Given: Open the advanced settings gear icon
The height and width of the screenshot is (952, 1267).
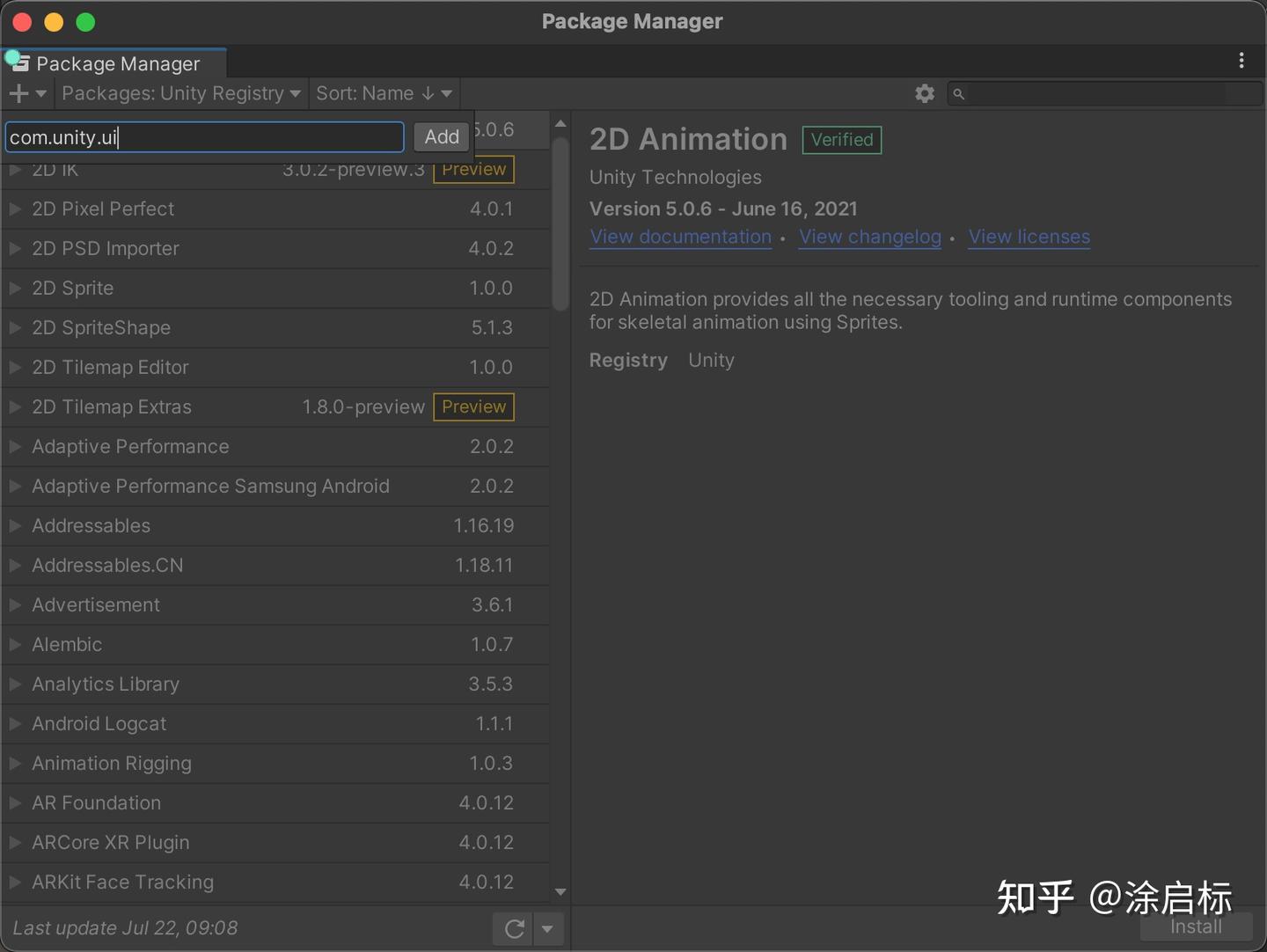Looking at the screenshot, I should (924, 93).
